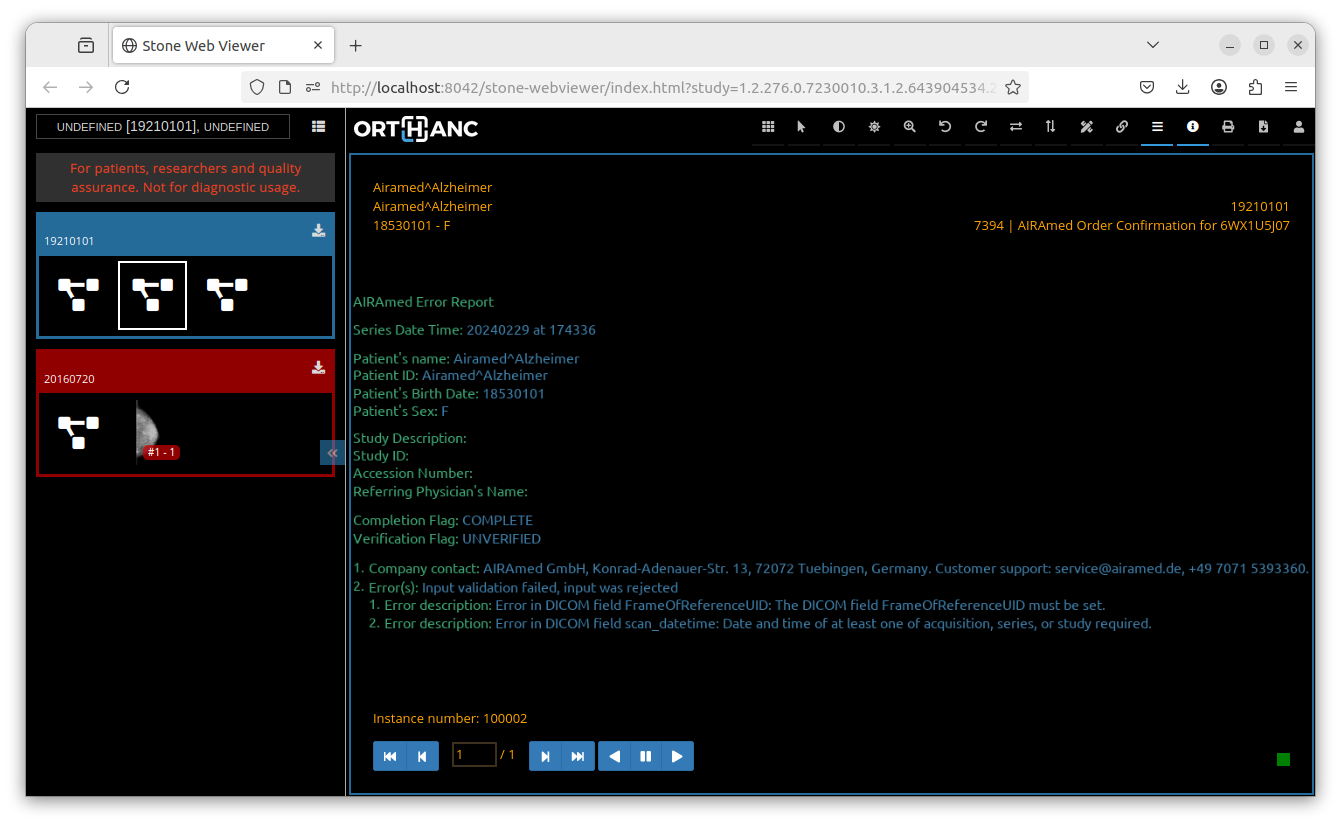
Task: Switch the study list view mode
Action: (x=318, y=127)
